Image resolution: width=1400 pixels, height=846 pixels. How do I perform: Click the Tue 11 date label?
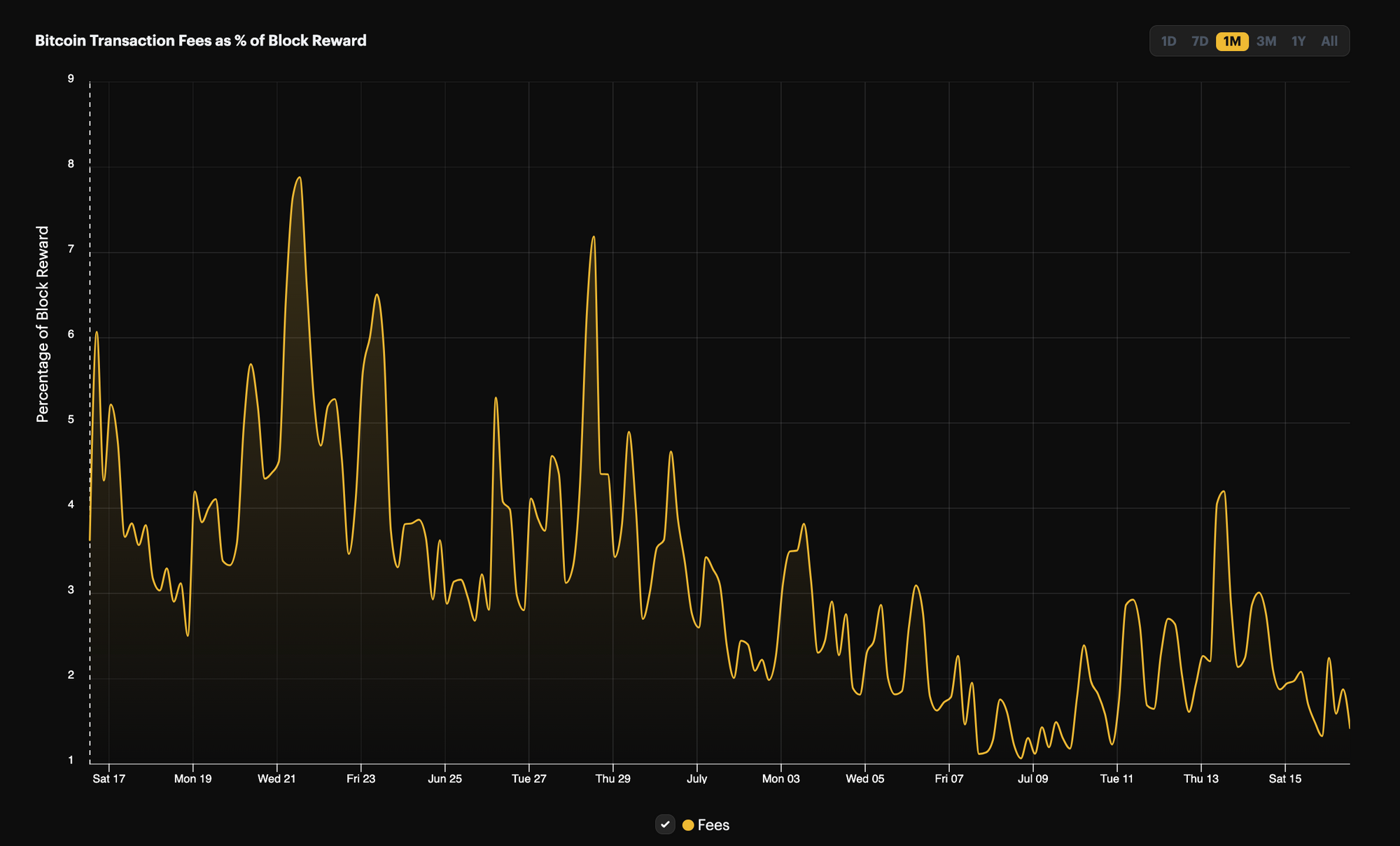point(1117,779)
